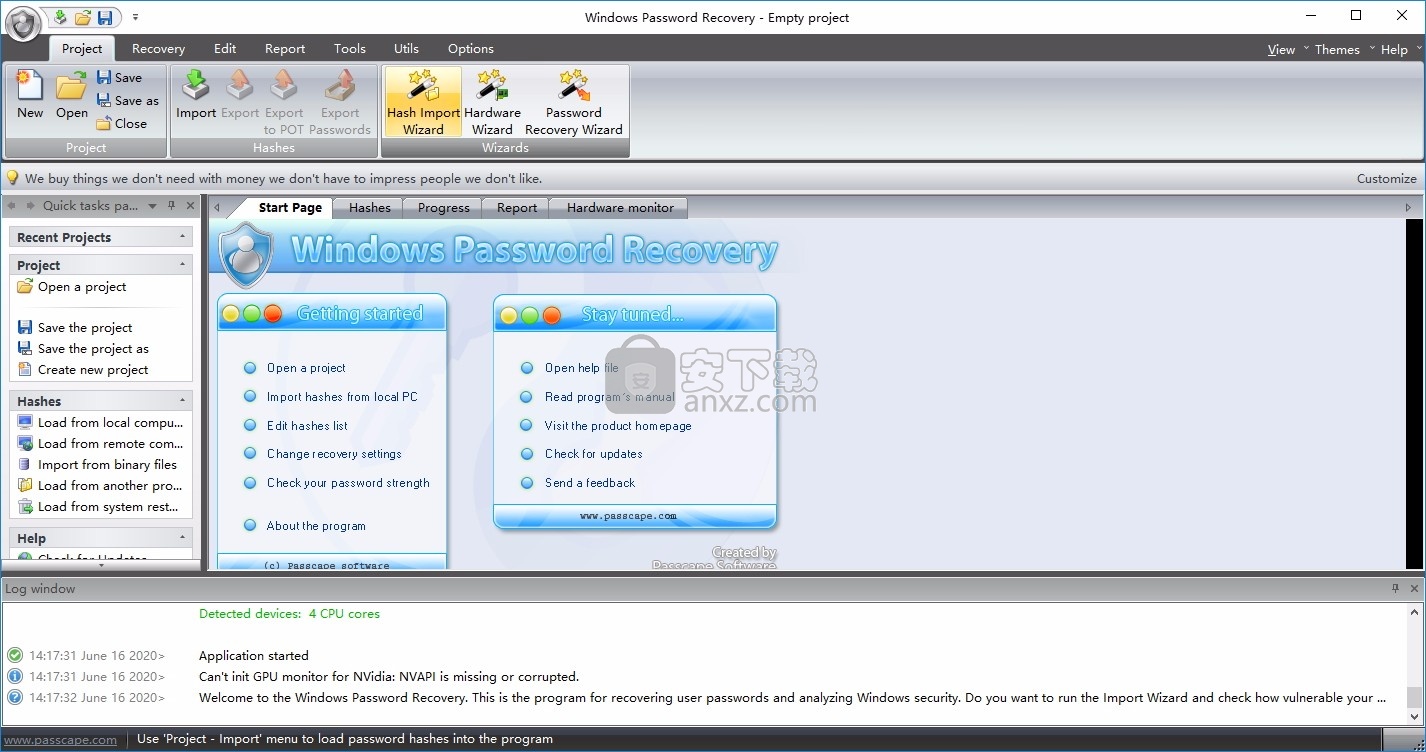Image resolution: width=1426 pixels, height=752 pixels.
Task: Click Edit hashes list on start page
Action: click(307, 425)
